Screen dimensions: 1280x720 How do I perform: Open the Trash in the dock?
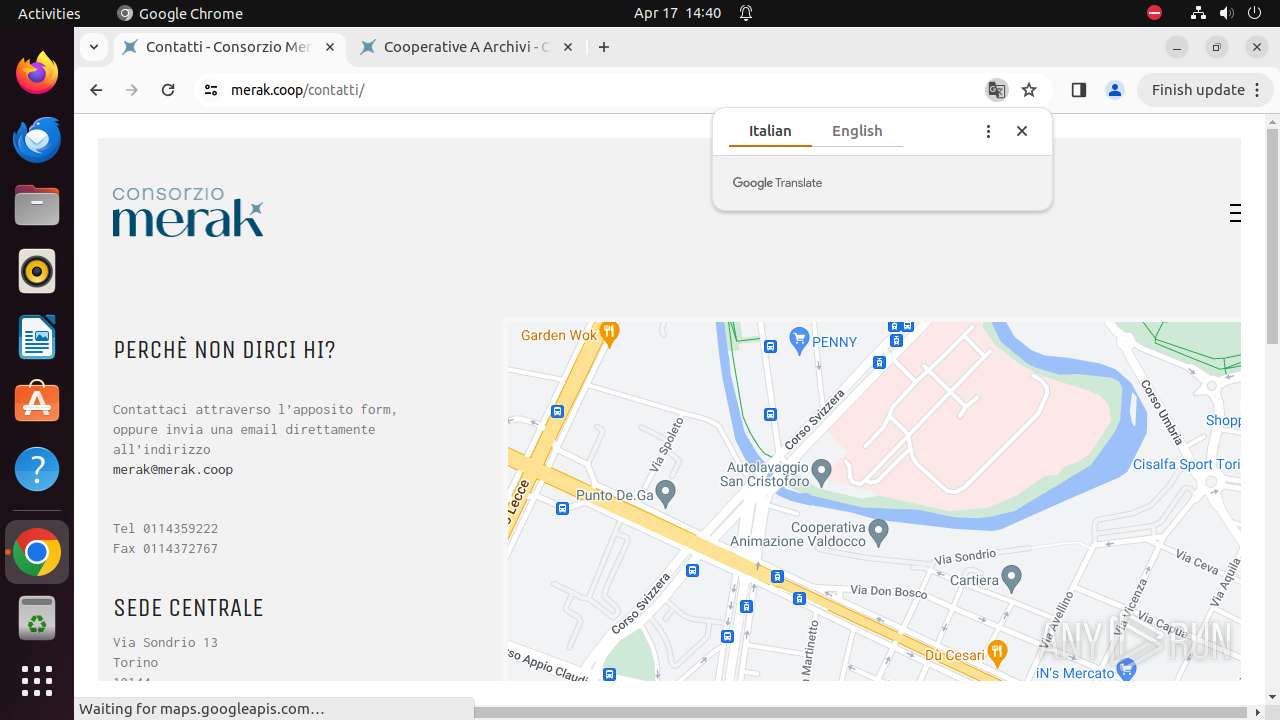[37, 618]
